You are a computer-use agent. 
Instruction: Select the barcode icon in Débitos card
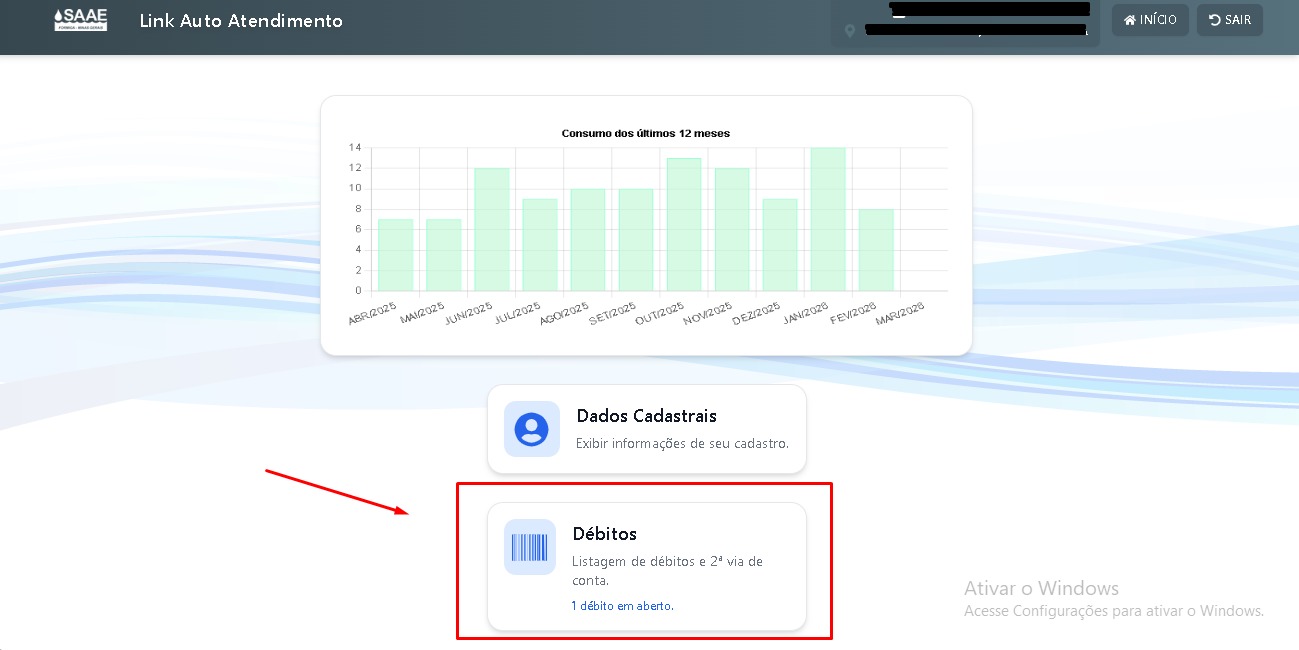pyautogui.click(x=530, y=547)
